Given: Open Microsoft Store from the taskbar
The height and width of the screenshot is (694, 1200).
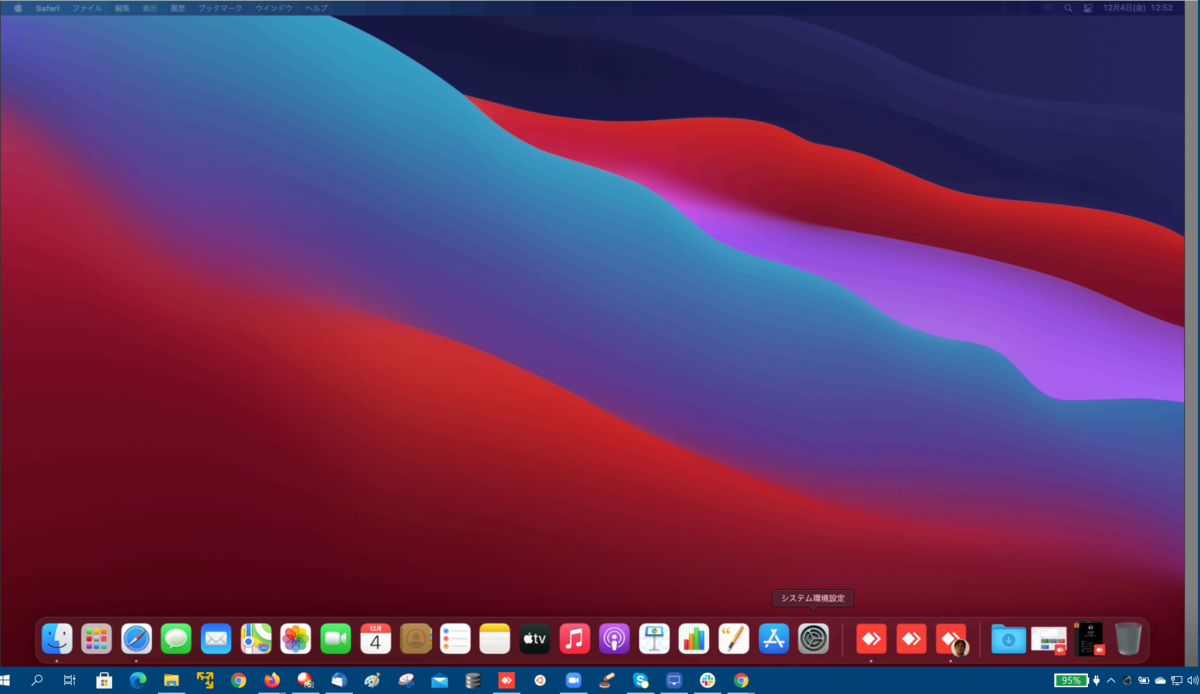Looking at the screenshot, I should pos(103,681).
